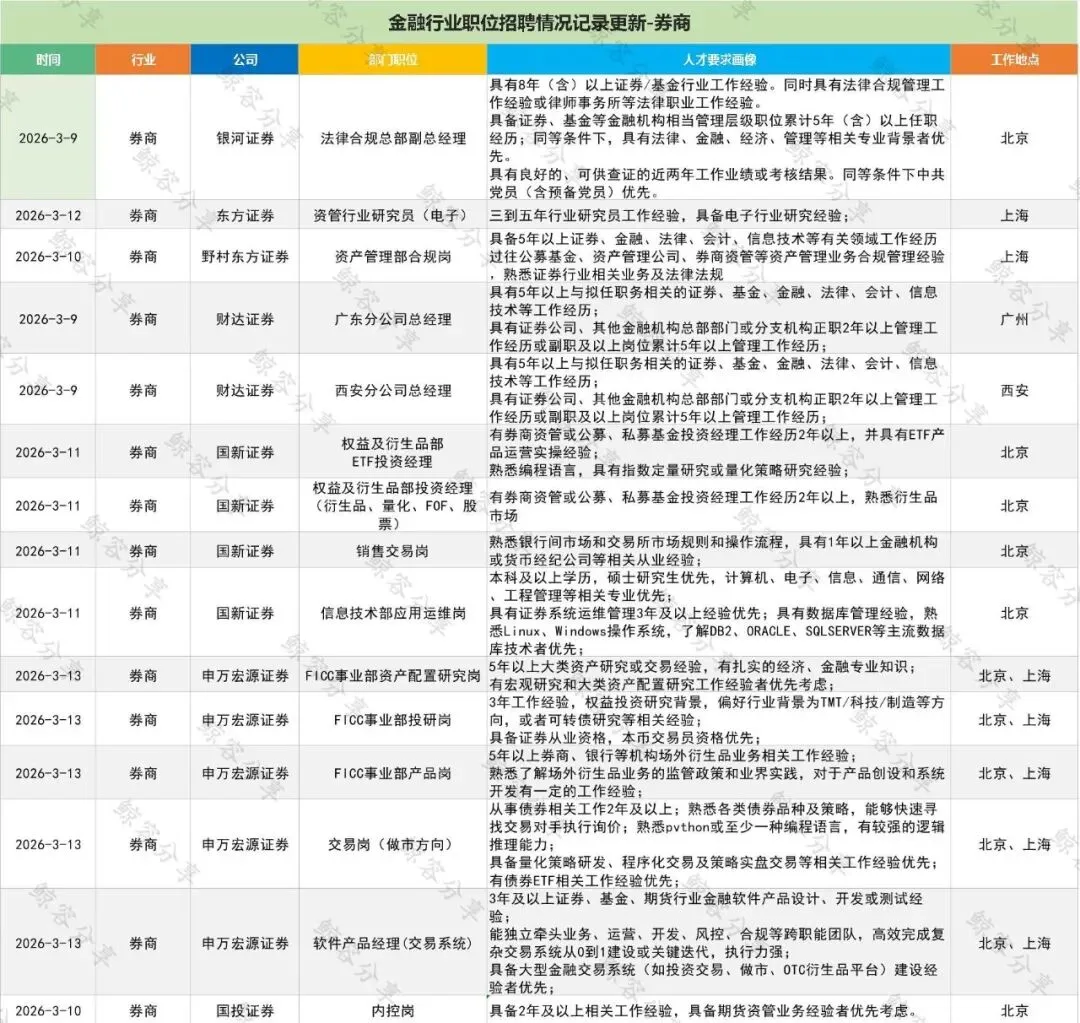The image size is (1080, 1023).
Task: Click location cell 广州
Action: point(1015,319)
